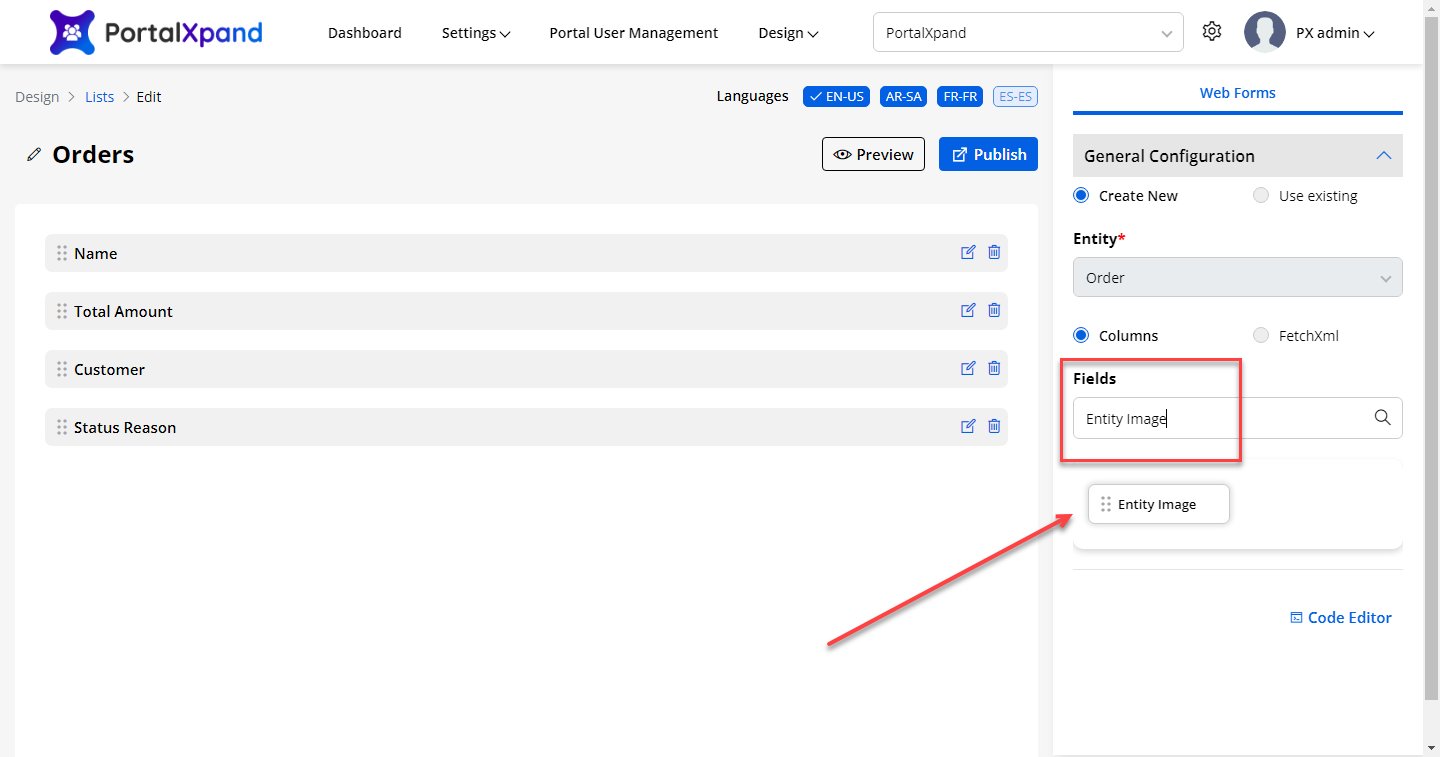
Task: Open the Code Editor link
Action: click(x=1341, y=618)
